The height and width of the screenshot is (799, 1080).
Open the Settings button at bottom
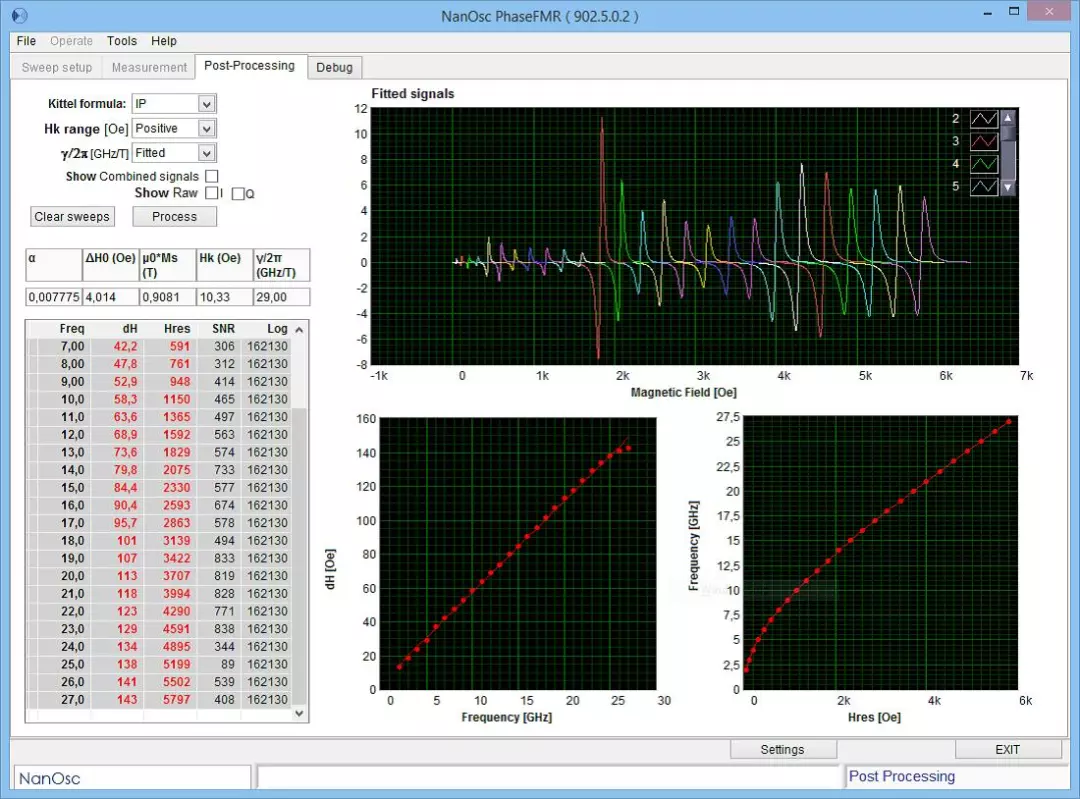(x=783, y=749)
